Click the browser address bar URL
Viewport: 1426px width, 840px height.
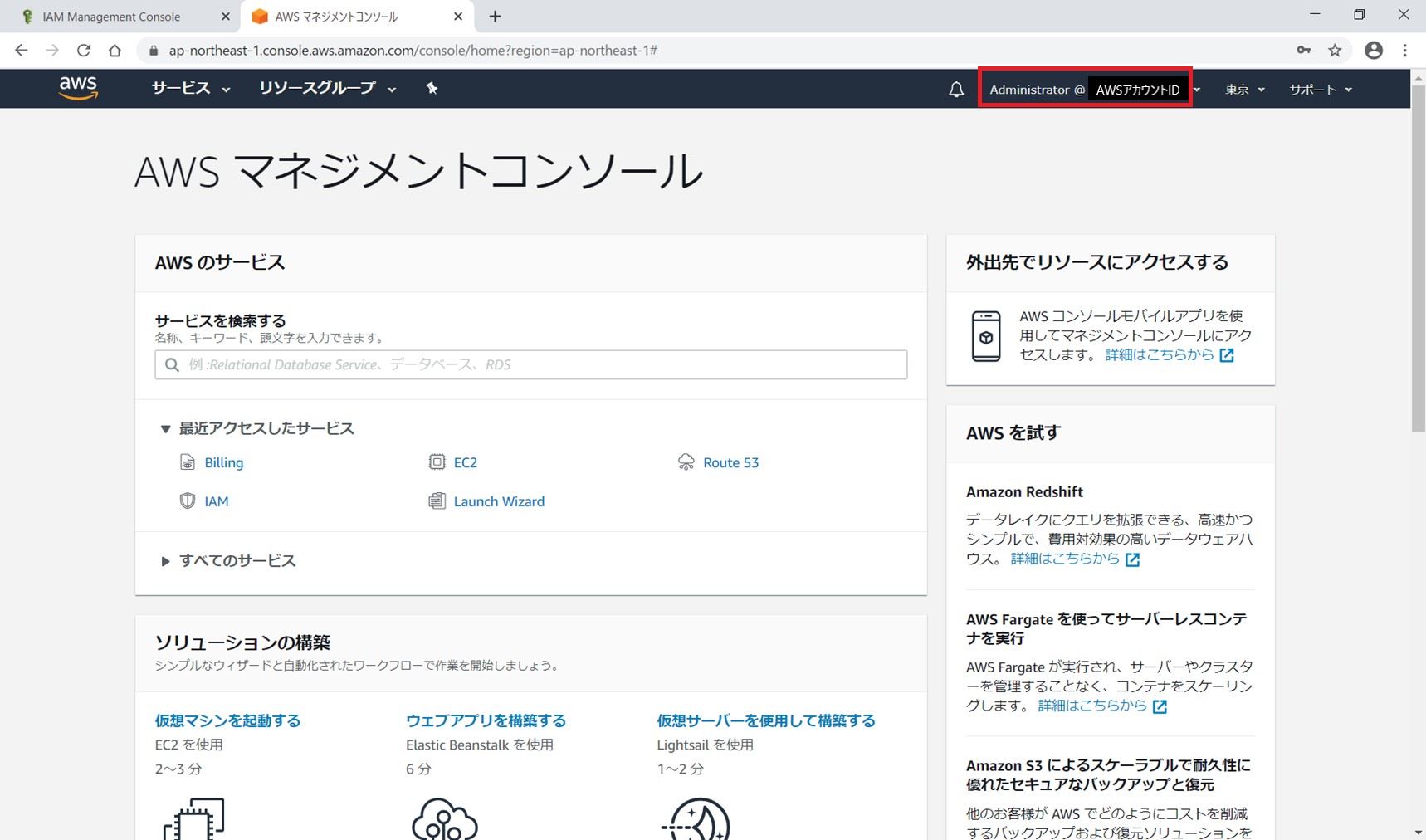tap(413, 51)
